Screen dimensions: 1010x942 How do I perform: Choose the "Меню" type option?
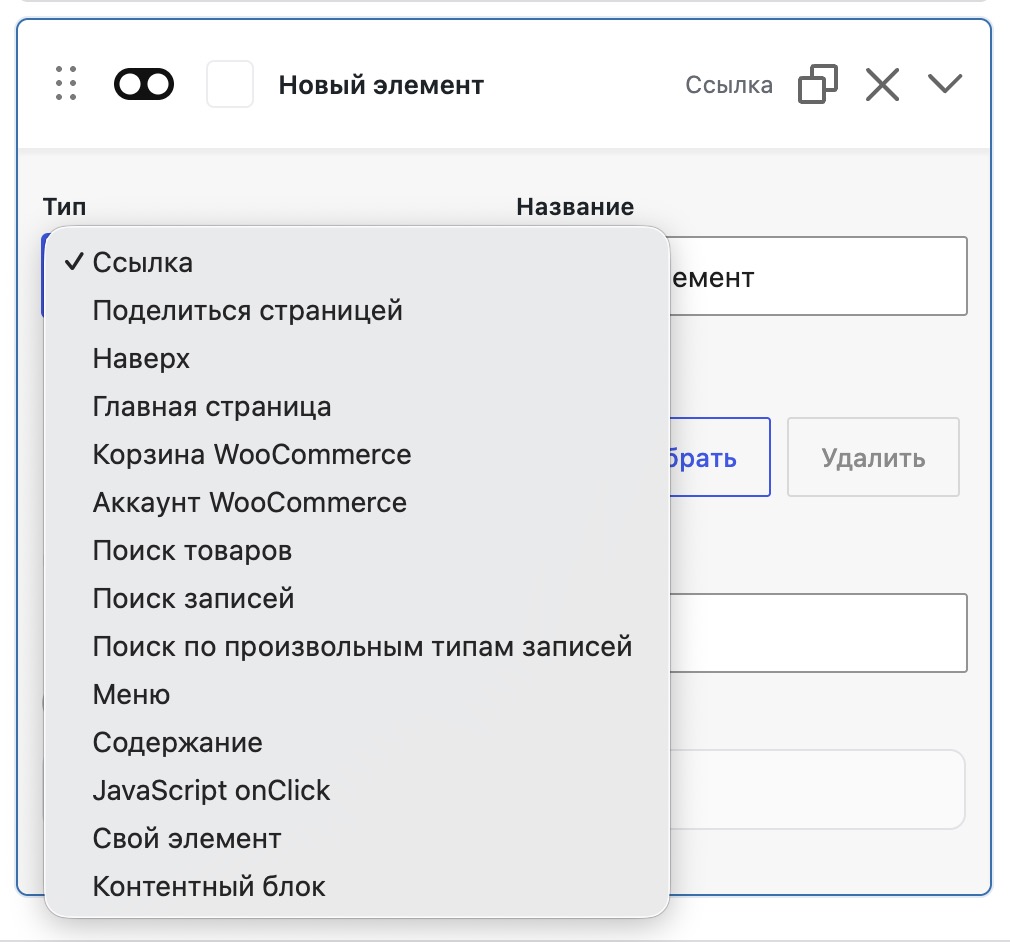click(357, 695)
